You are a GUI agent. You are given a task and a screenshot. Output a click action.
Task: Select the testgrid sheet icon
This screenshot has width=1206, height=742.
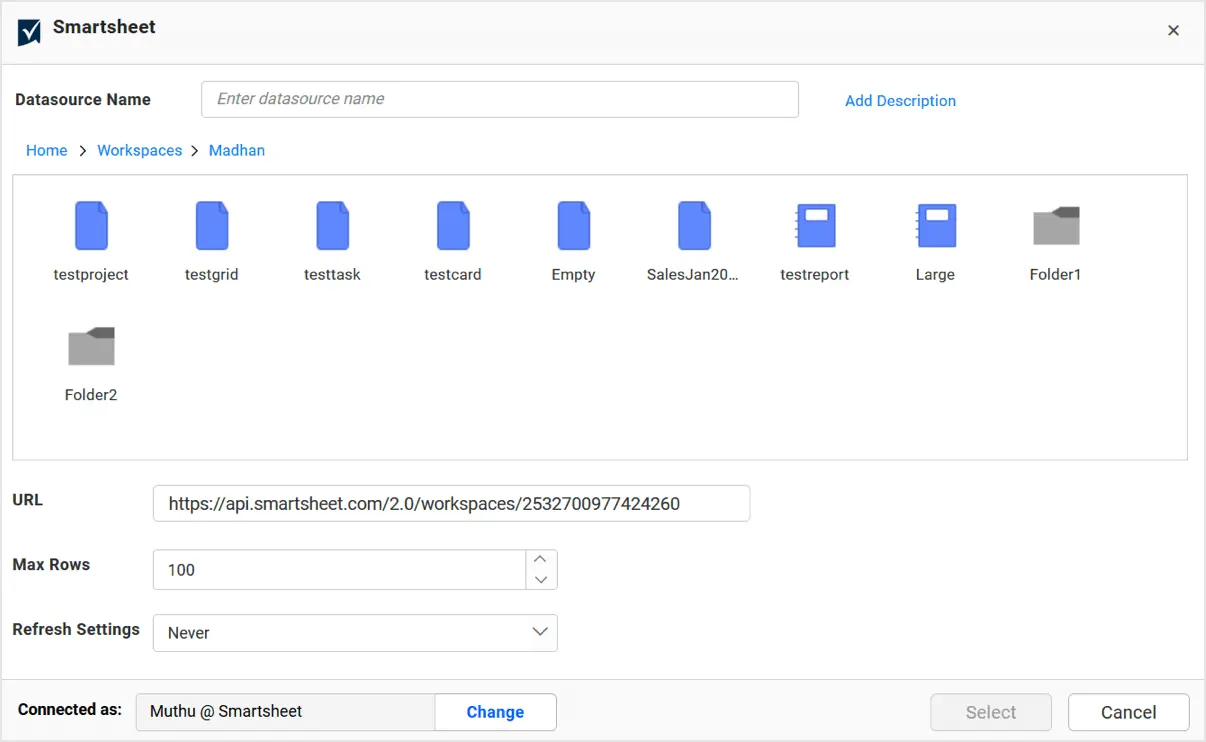click(x=212, y=226)
